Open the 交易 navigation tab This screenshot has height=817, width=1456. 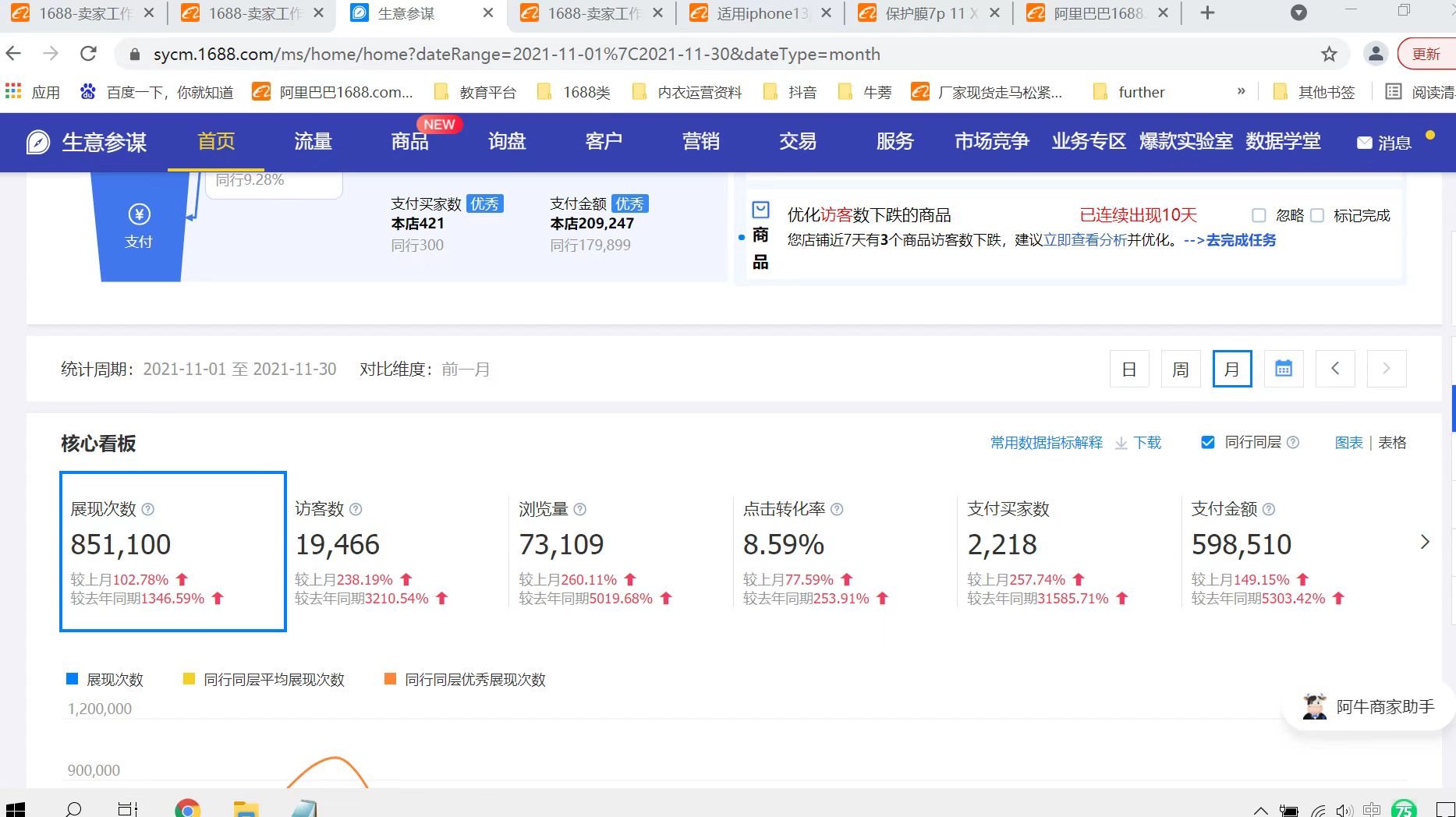[798, 141]
